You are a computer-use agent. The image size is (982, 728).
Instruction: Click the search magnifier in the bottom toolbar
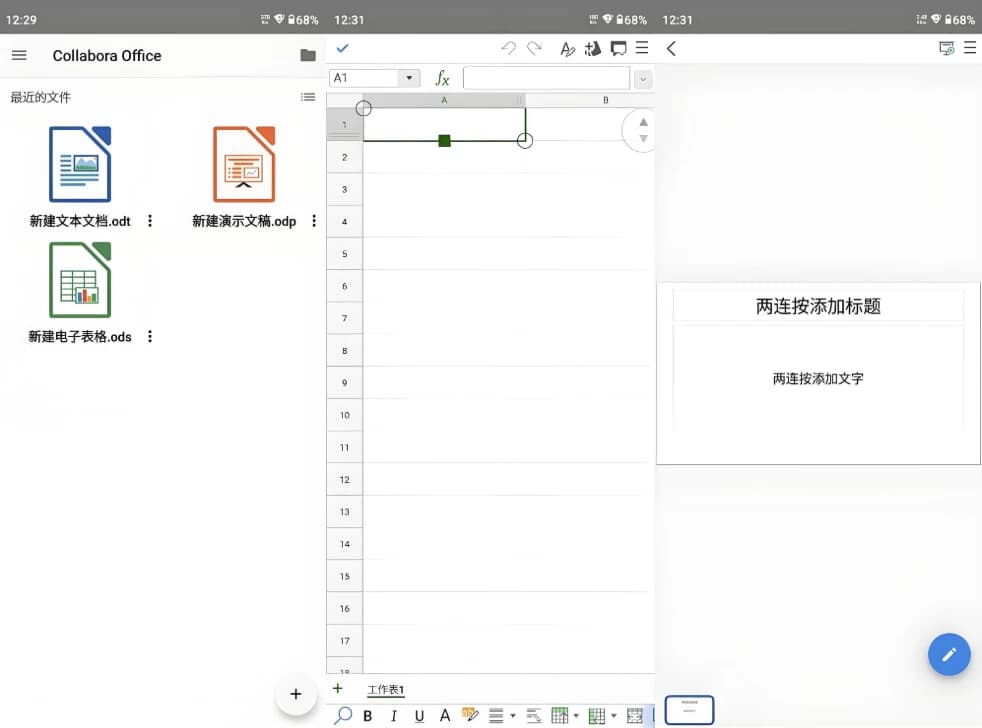pos(342,715)
